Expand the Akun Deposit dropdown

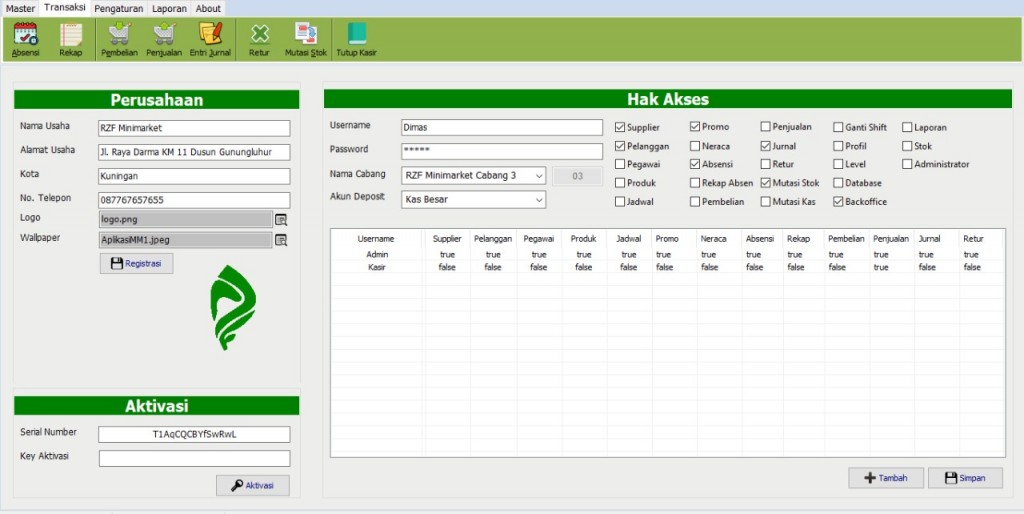(539, 200)
